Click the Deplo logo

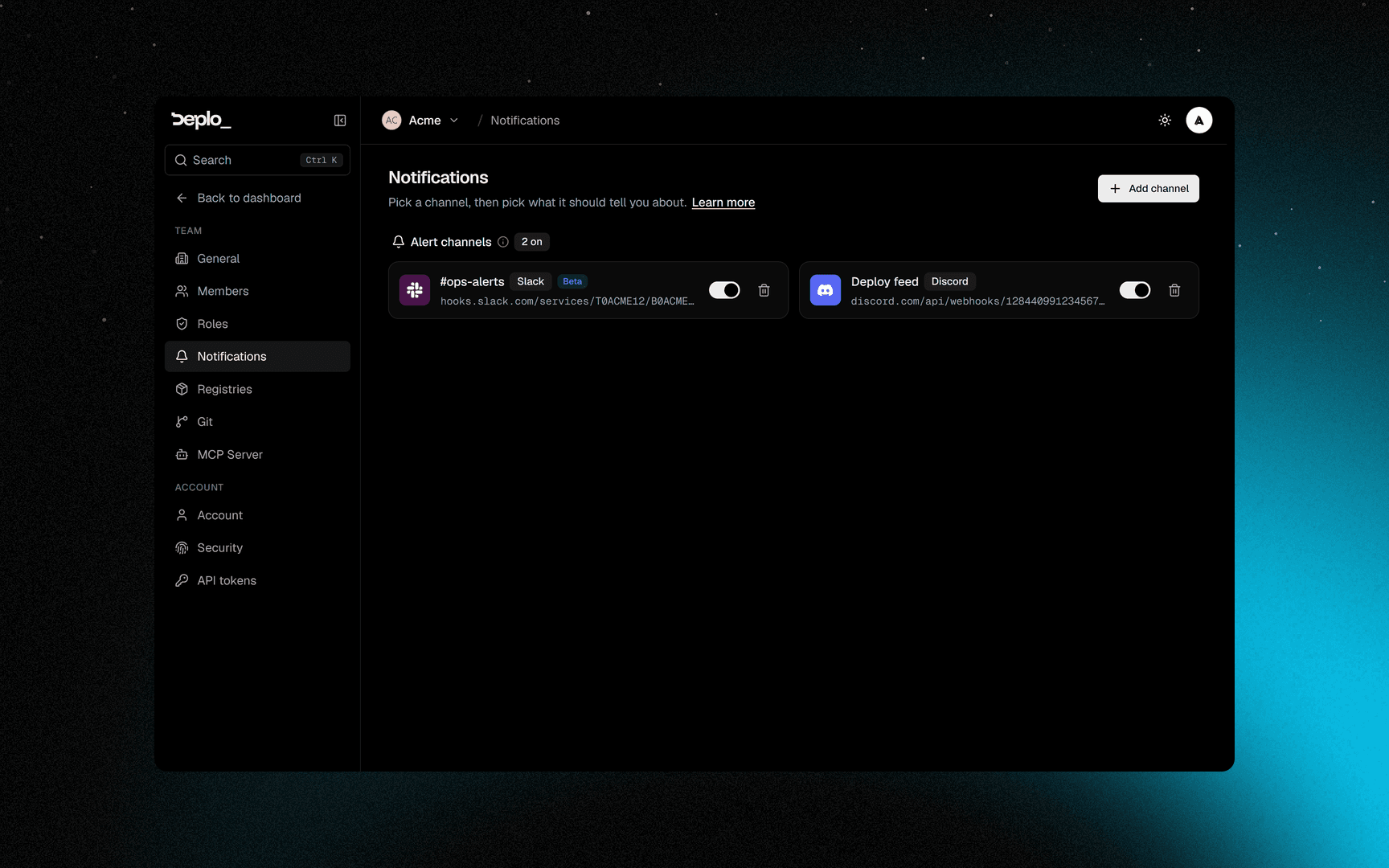tap(201, 120)
